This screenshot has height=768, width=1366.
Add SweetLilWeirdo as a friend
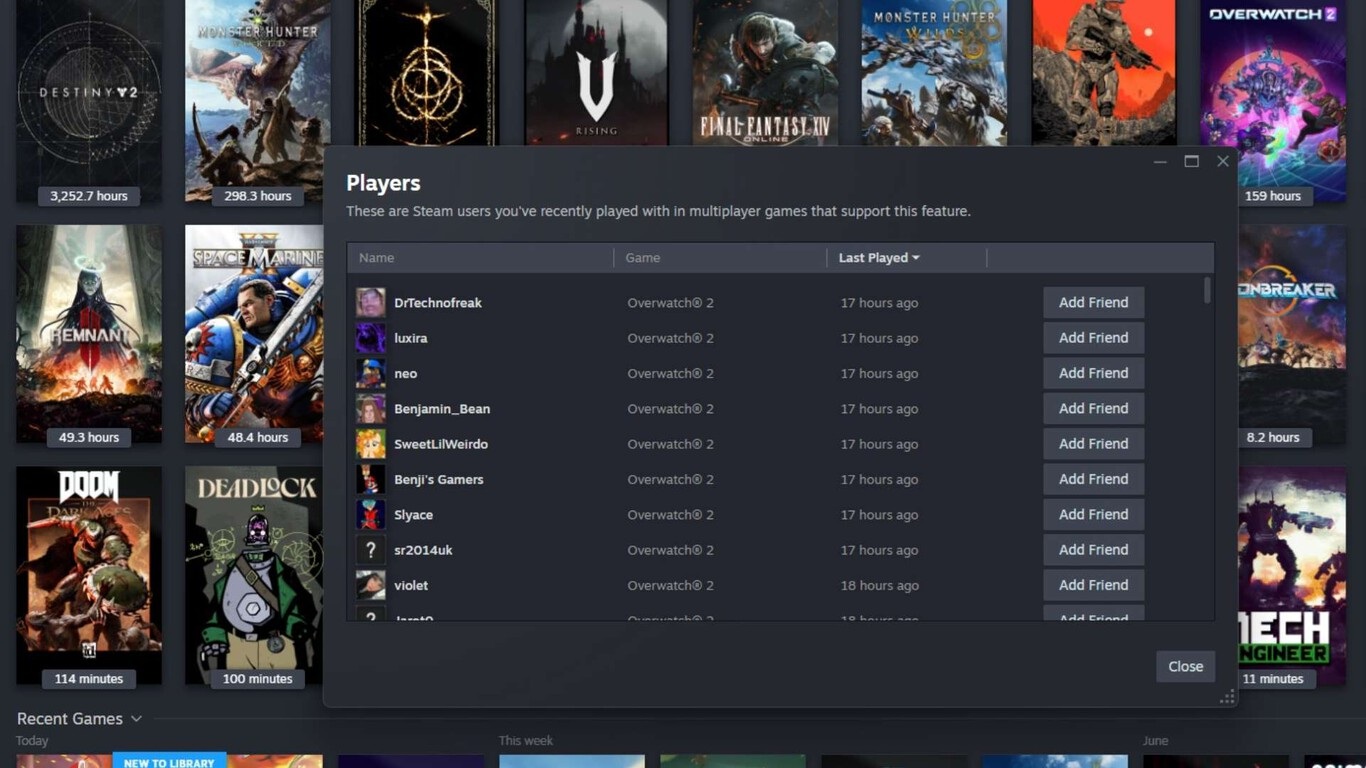tap(1093, 444)
